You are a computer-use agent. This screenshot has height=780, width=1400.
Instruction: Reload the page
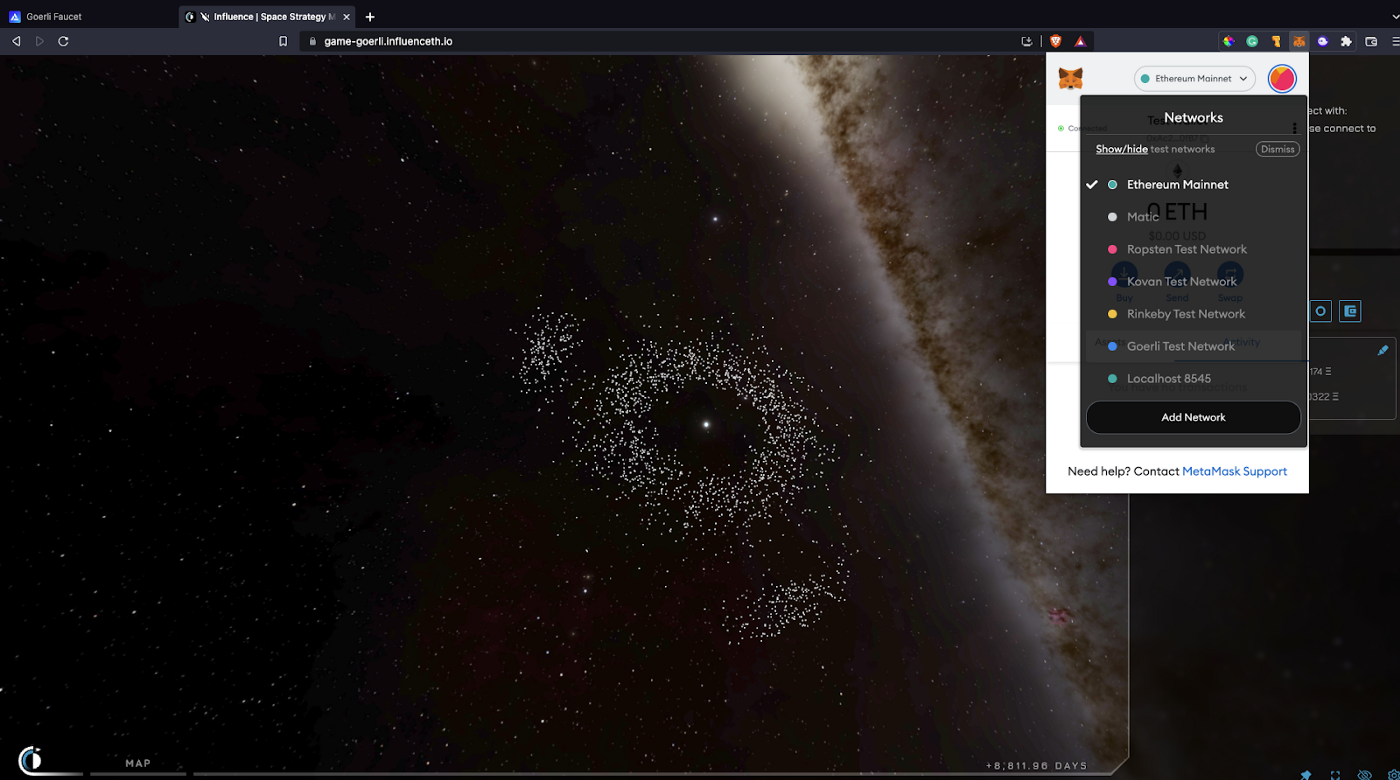coord(63,41)
